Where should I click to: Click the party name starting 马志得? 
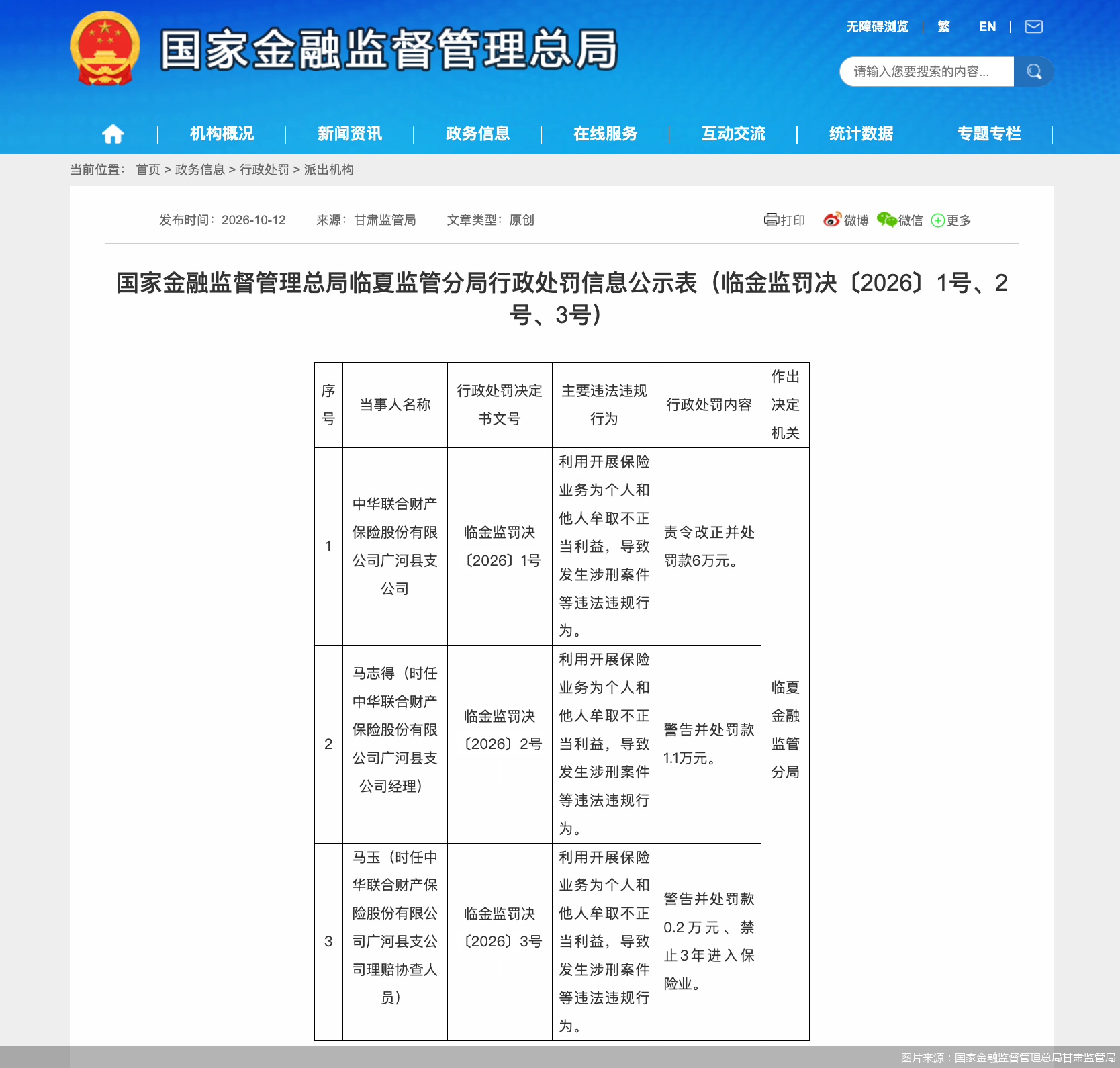[395, 729]
